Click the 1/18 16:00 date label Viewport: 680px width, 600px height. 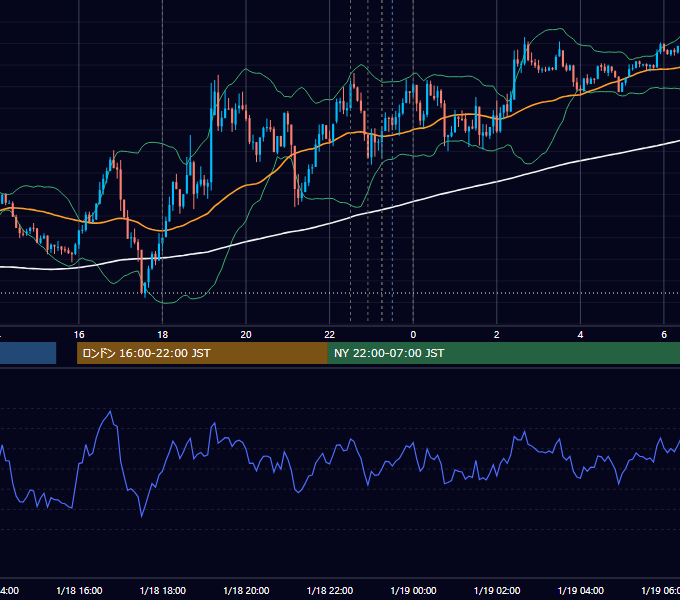79,591
